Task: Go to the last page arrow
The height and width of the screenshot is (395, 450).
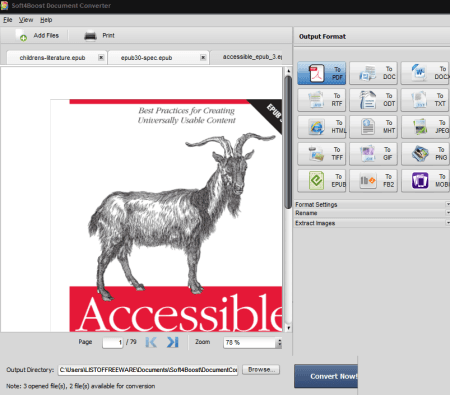Action: [x=173, y=342]
